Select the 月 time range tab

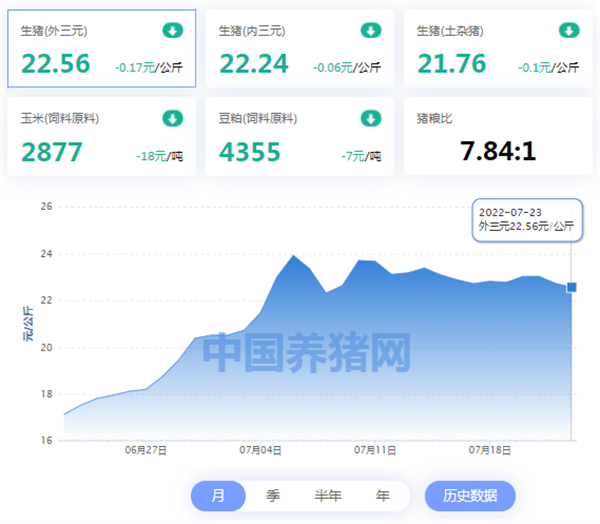click(218, 496)
